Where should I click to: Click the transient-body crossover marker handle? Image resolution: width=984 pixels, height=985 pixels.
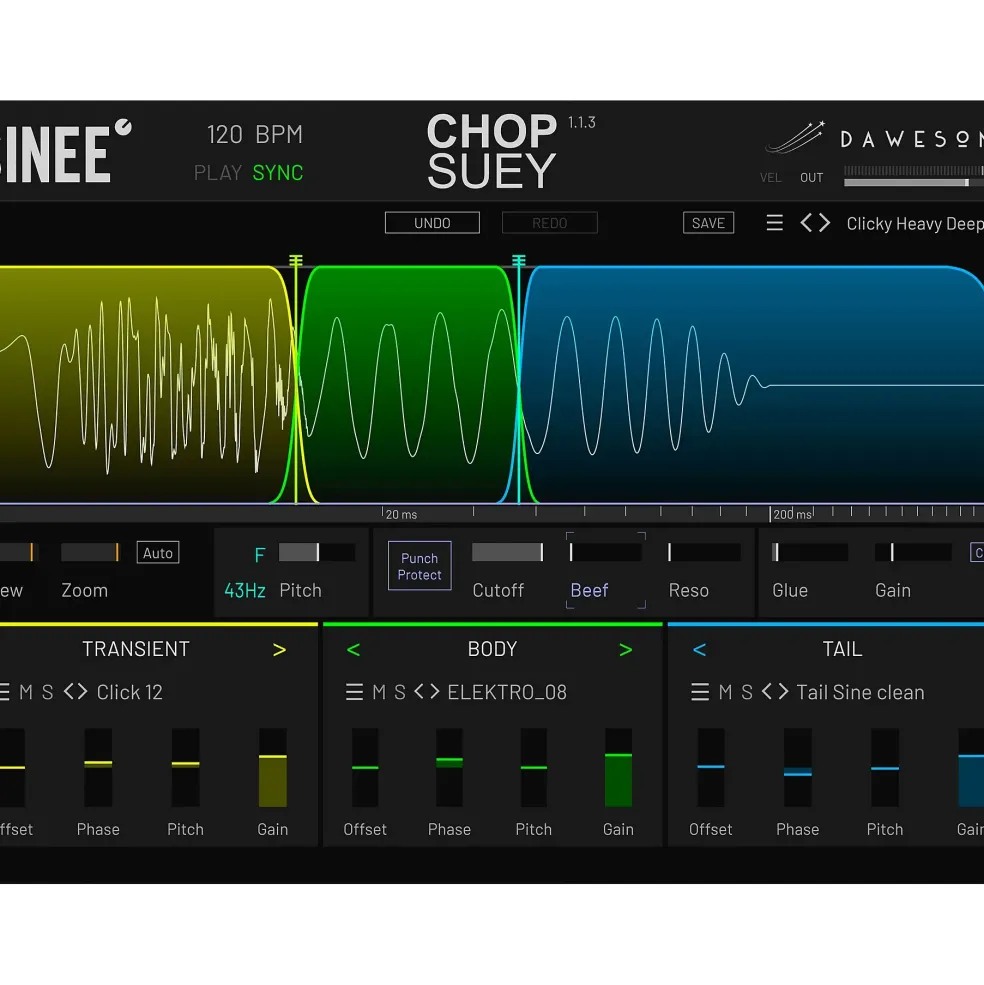point(296,260)
